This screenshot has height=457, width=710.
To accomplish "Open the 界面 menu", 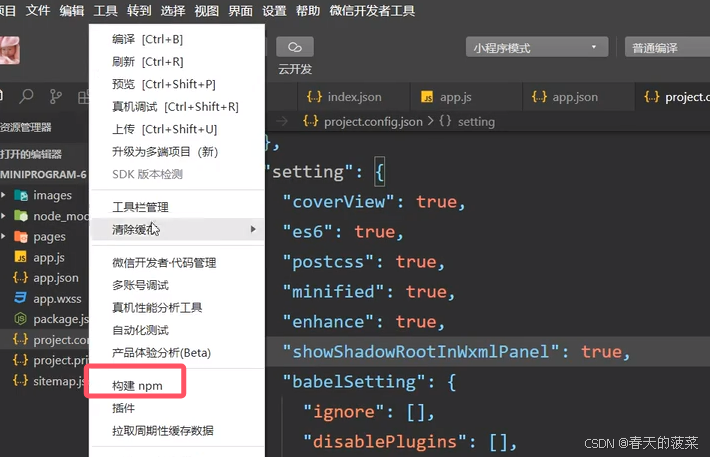I will [x=240, y=10].
